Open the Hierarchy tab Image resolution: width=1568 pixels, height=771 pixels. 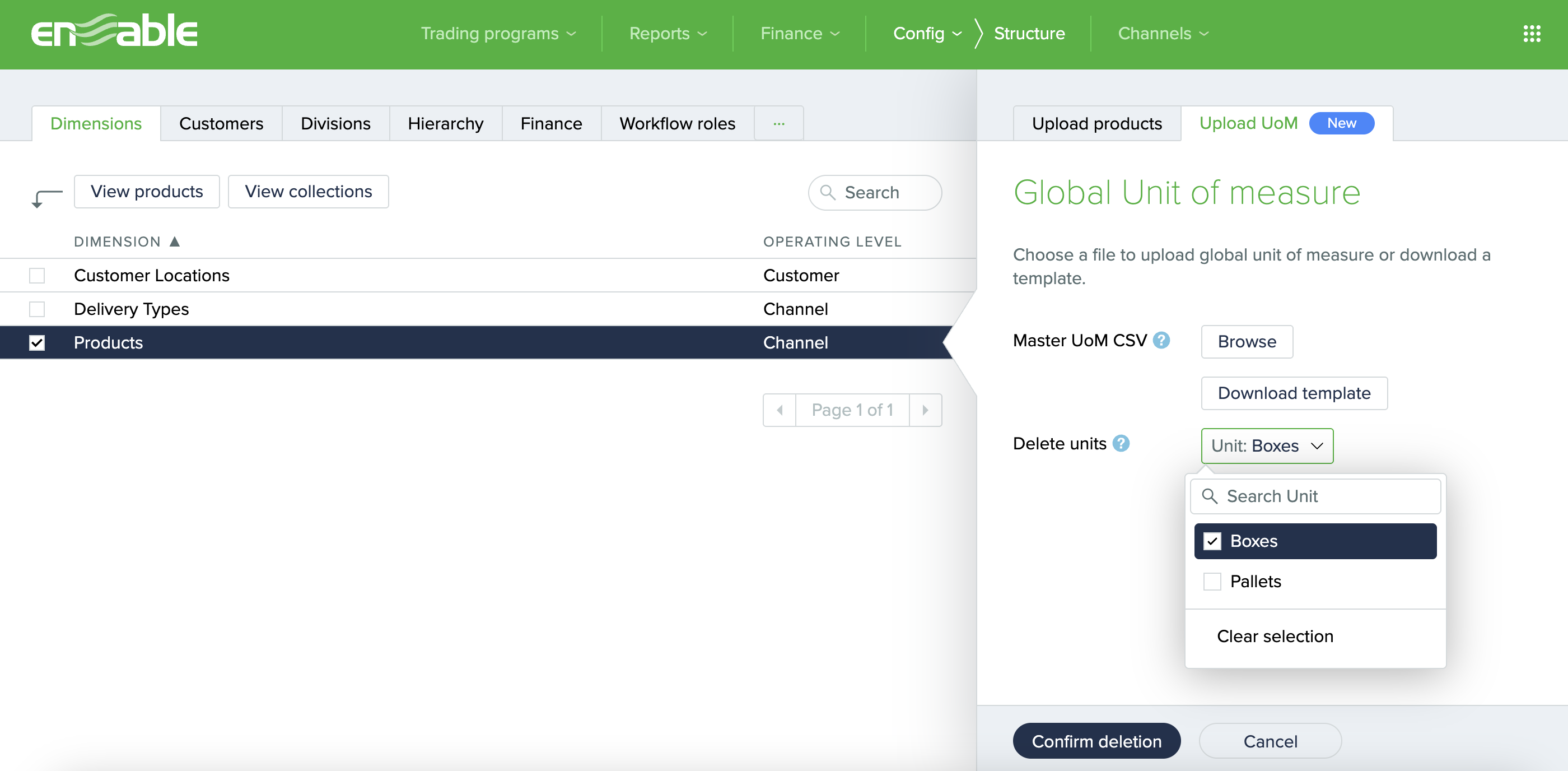445,124
